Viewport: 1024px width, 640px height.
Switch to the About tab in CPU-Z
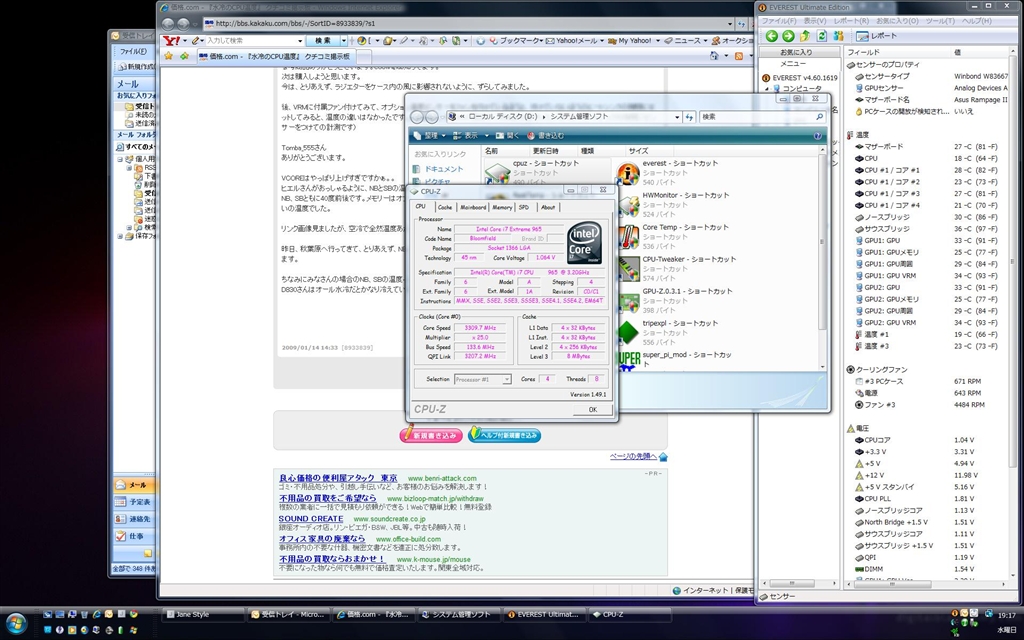point(548,207)
